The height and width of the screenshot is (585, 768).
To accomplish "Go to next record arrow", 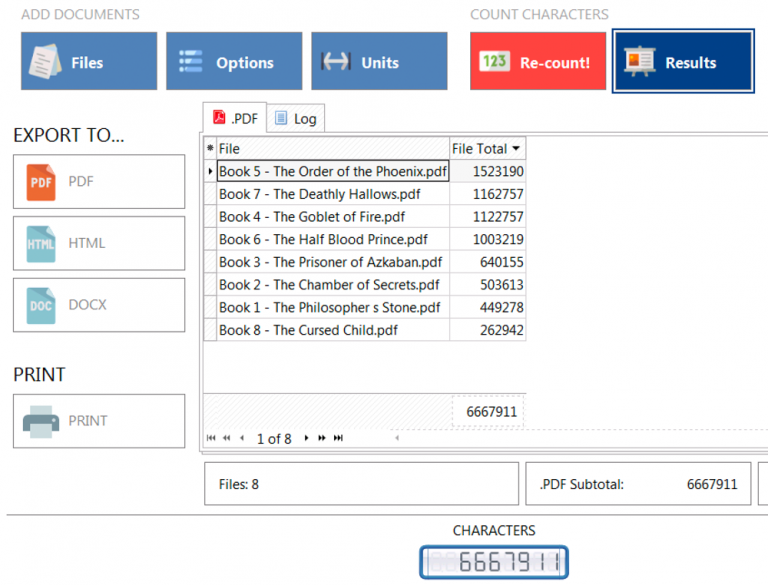I will (x=307, y=438).
